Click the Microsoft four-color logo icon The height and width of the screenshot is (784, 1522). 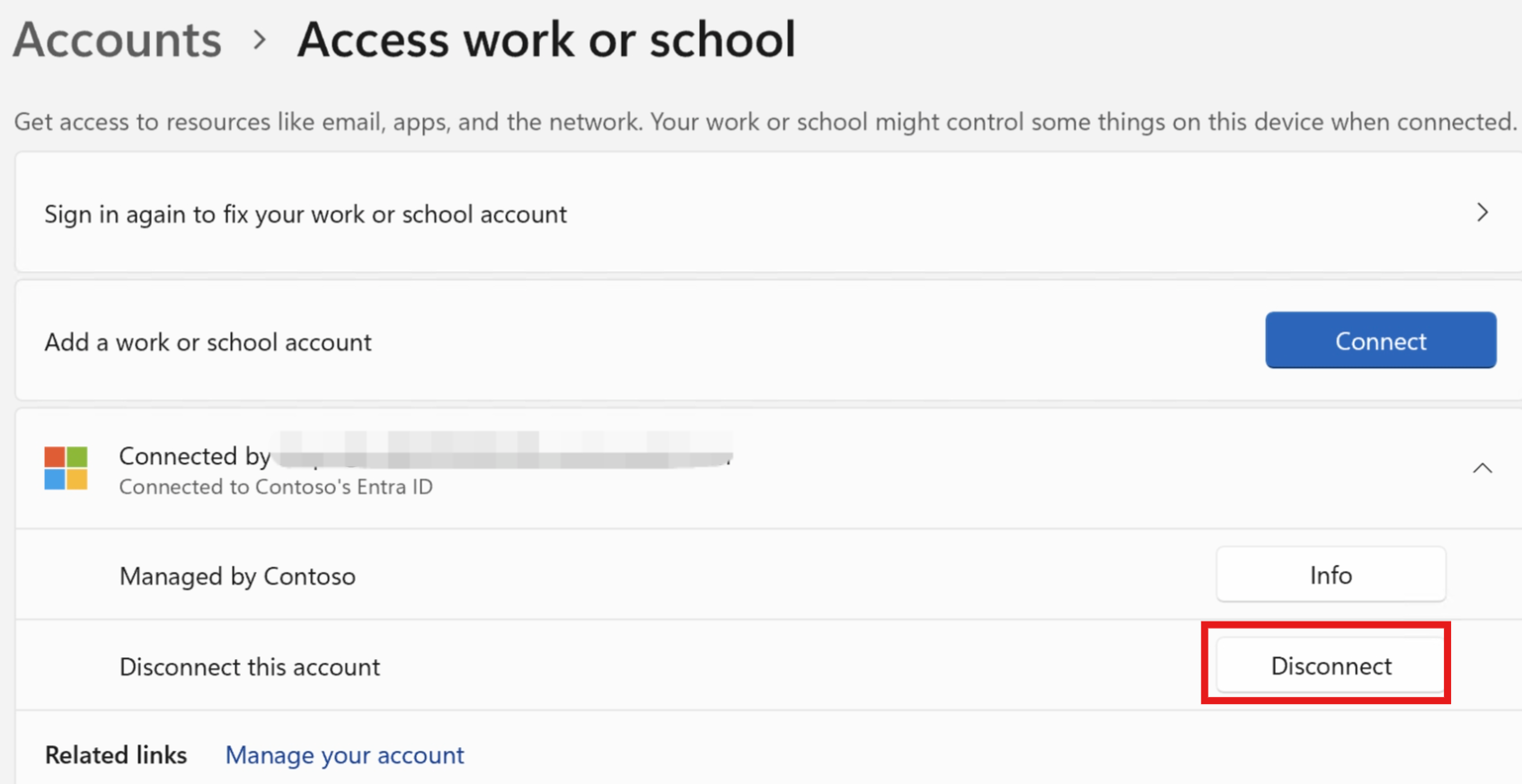[x=66, y=468]
